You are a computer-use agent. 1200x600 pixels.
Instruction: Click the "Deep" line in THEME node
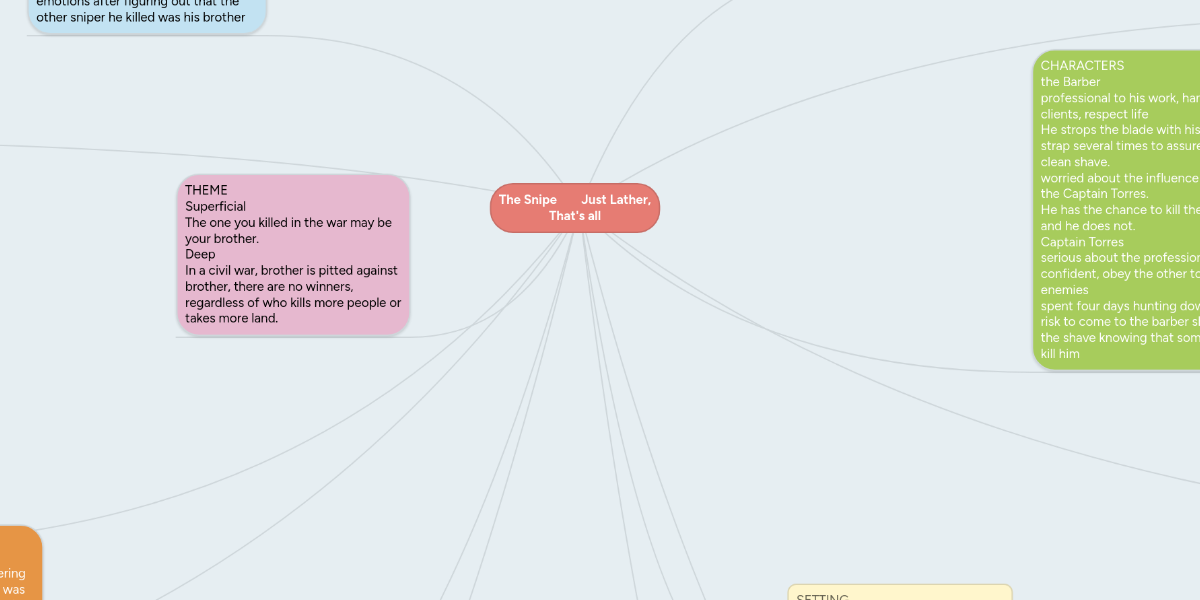click(x=200, y=254)
